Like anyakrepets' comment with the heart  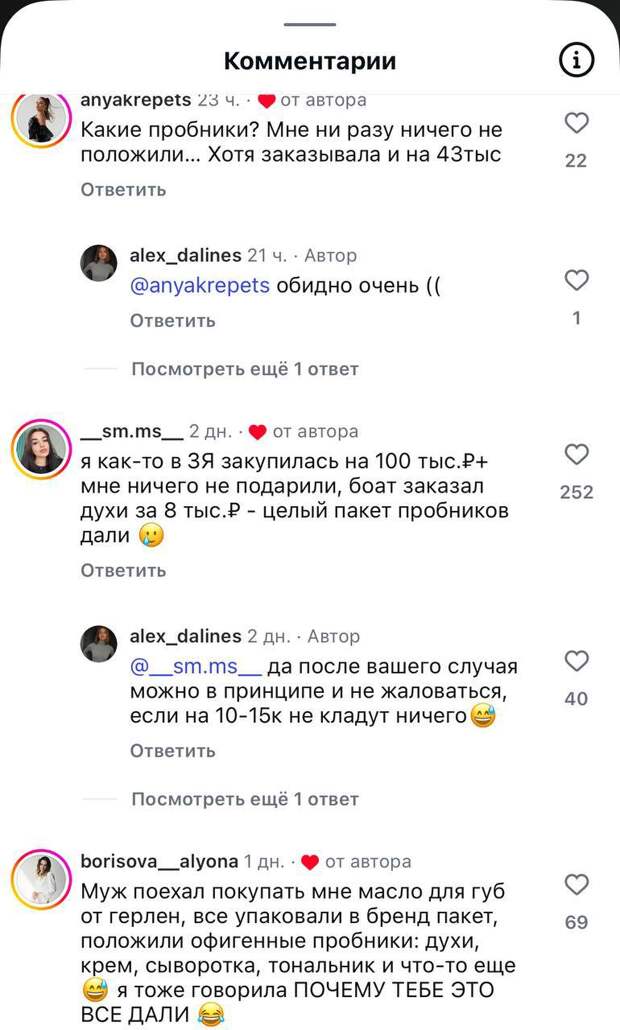pyautogui.click(x=576, y=123)
